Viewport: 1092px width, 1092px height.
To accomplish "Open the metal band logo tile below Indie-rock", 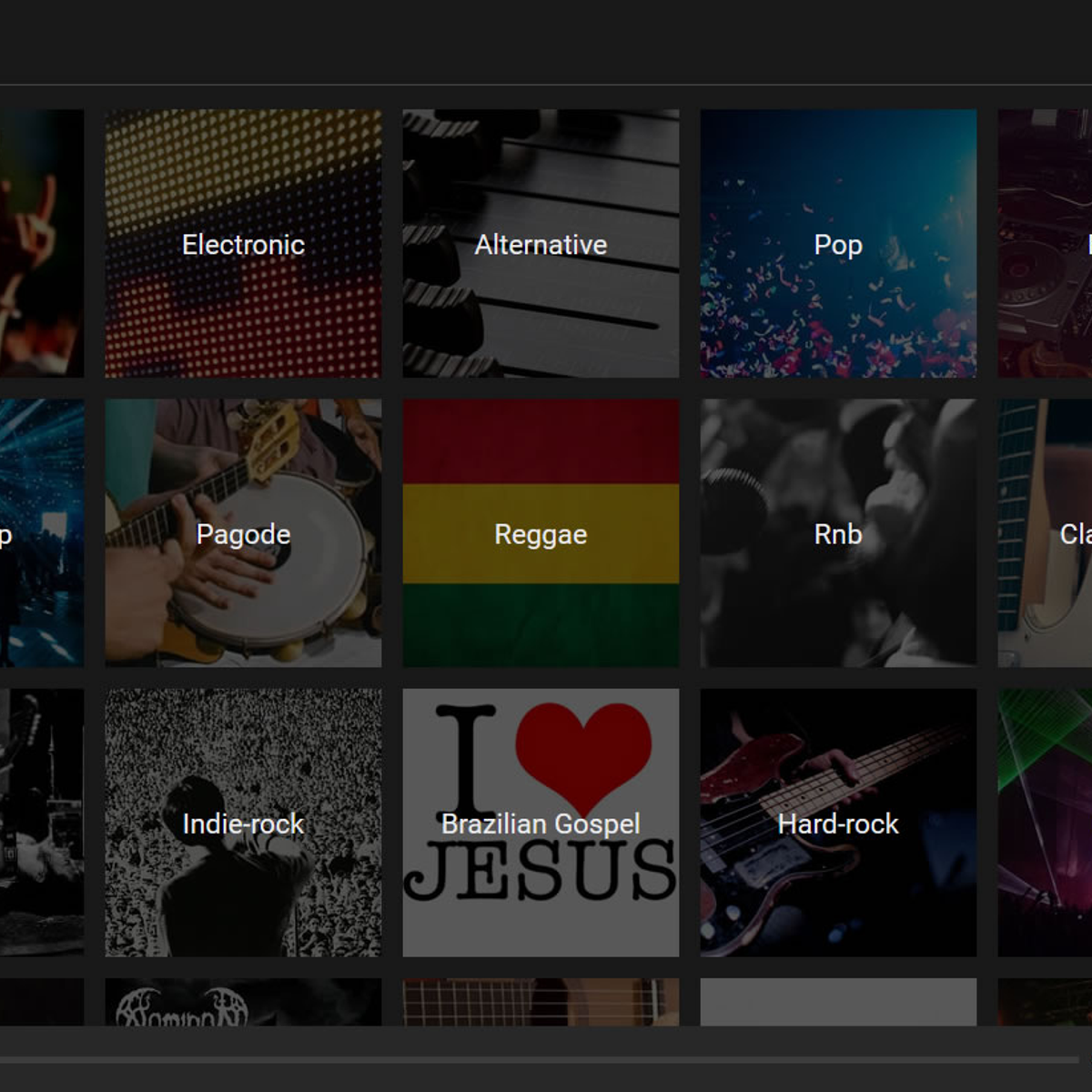I will tap(243, 1002).
